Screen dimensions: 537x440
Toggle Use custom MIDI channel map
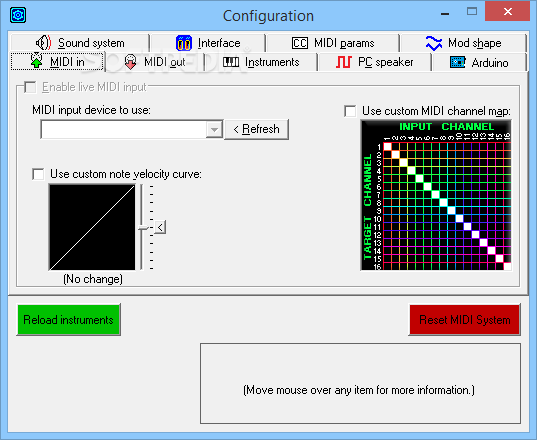tap(350, 111)
